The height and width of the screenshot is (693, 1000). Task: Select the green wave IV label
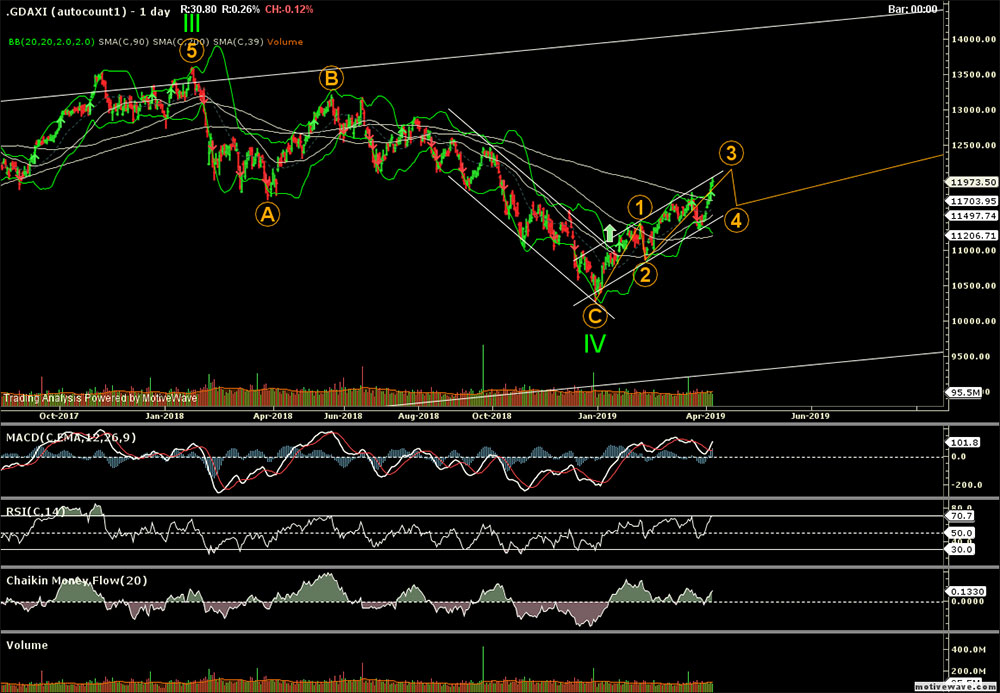[595, 344]
